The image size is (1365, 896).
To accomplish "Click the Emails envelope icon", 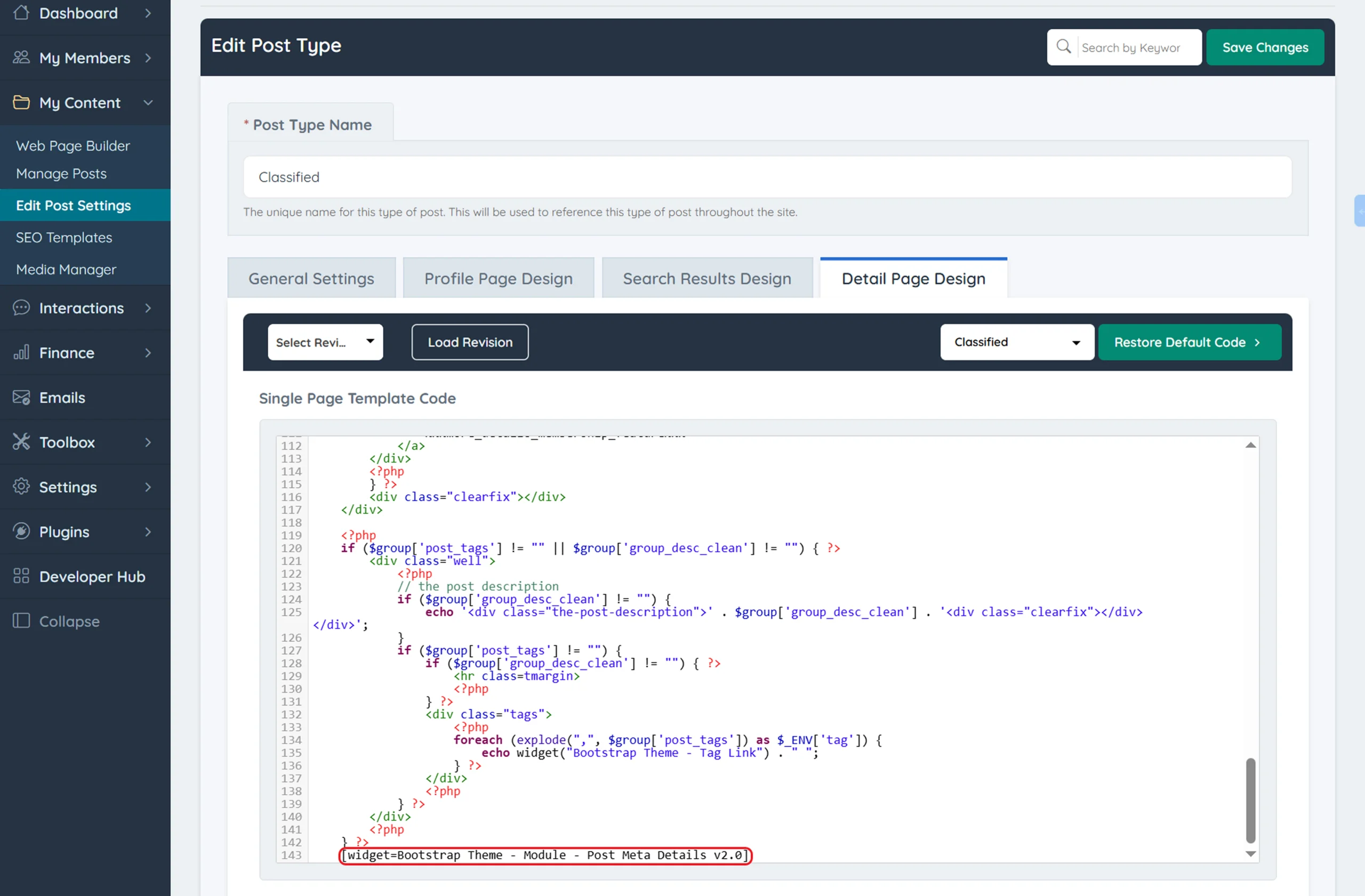I will pyautogui.click(x=21, y=397).
